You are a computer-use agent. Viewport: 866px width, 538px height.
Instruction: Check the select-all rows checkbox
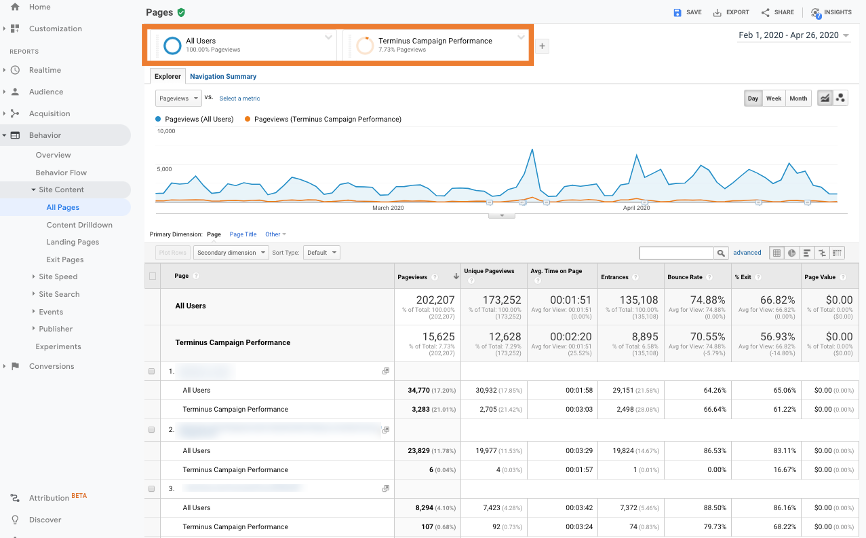pyautogui.click(x=152, y=276)
